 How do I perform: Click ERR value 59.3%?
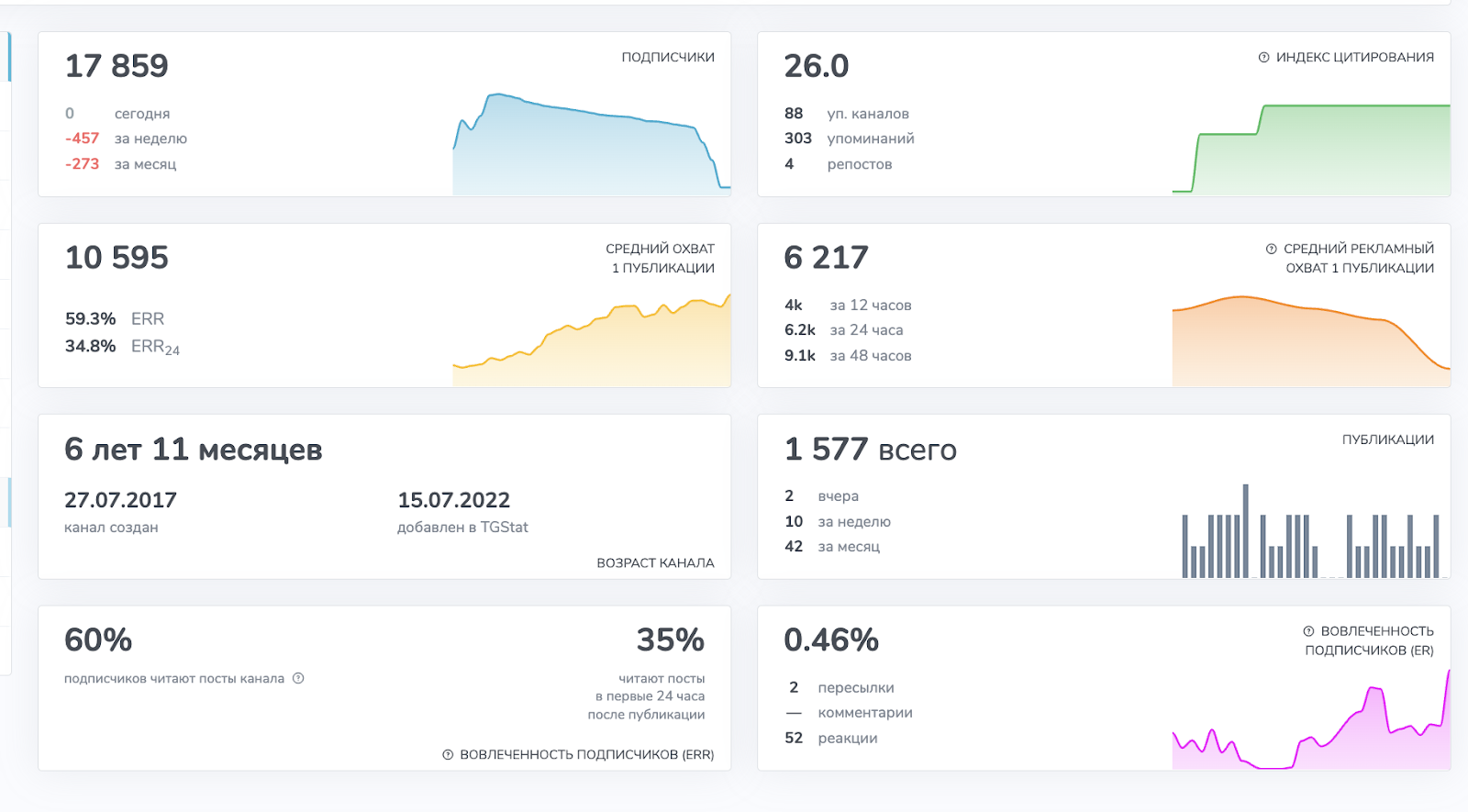[90, 319]
